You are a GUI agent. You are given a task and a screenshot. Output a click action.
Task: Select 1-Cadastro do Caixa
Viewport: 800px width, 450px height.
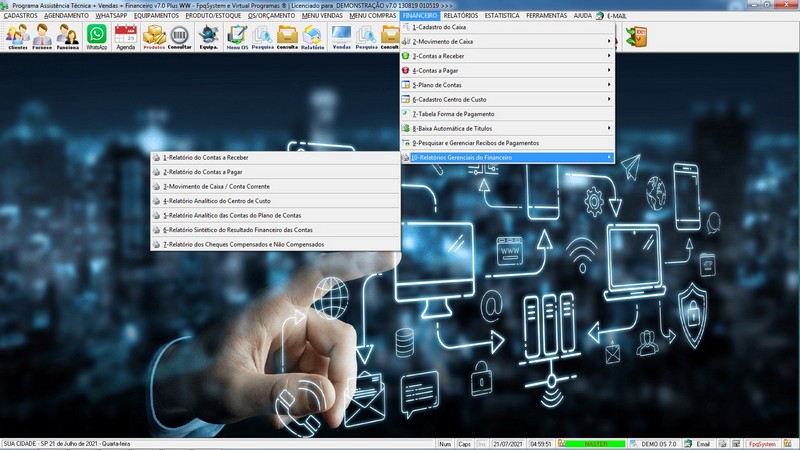(x=507, y=27)
